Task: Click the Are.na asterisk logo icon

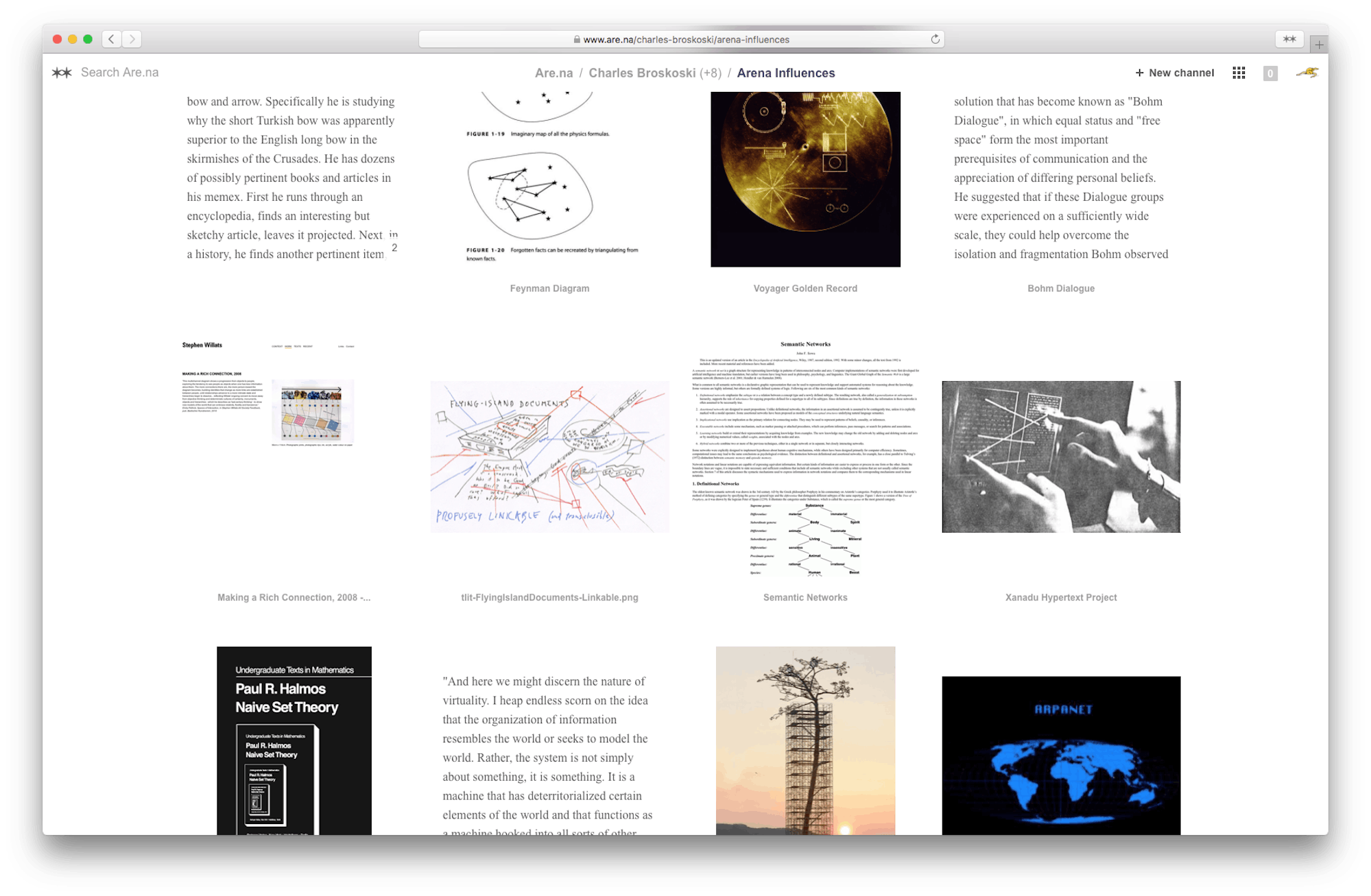Action: (62, 73)
